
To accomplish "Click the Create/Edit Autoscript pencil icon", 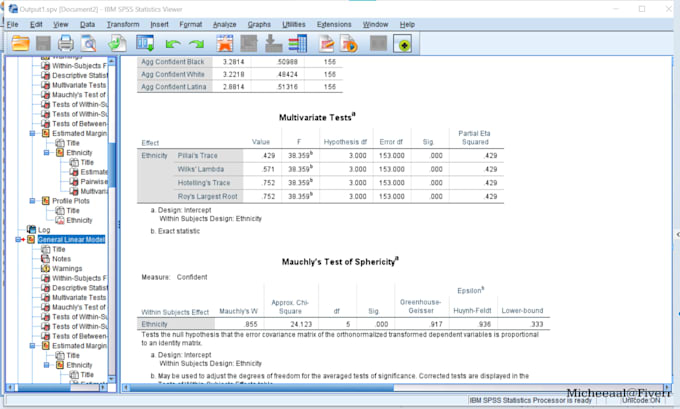I will 327,44.
